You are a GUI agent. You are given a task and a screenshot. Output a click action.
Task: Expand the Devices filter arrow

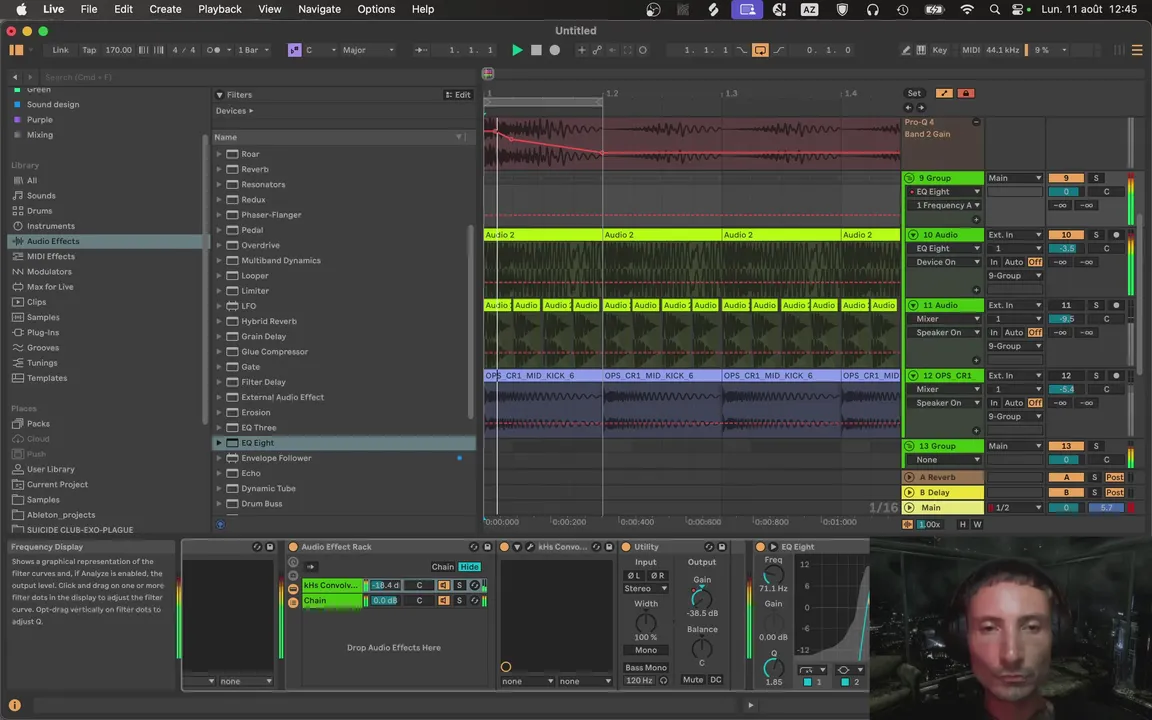pyautogui.click(x=251, y=111)
